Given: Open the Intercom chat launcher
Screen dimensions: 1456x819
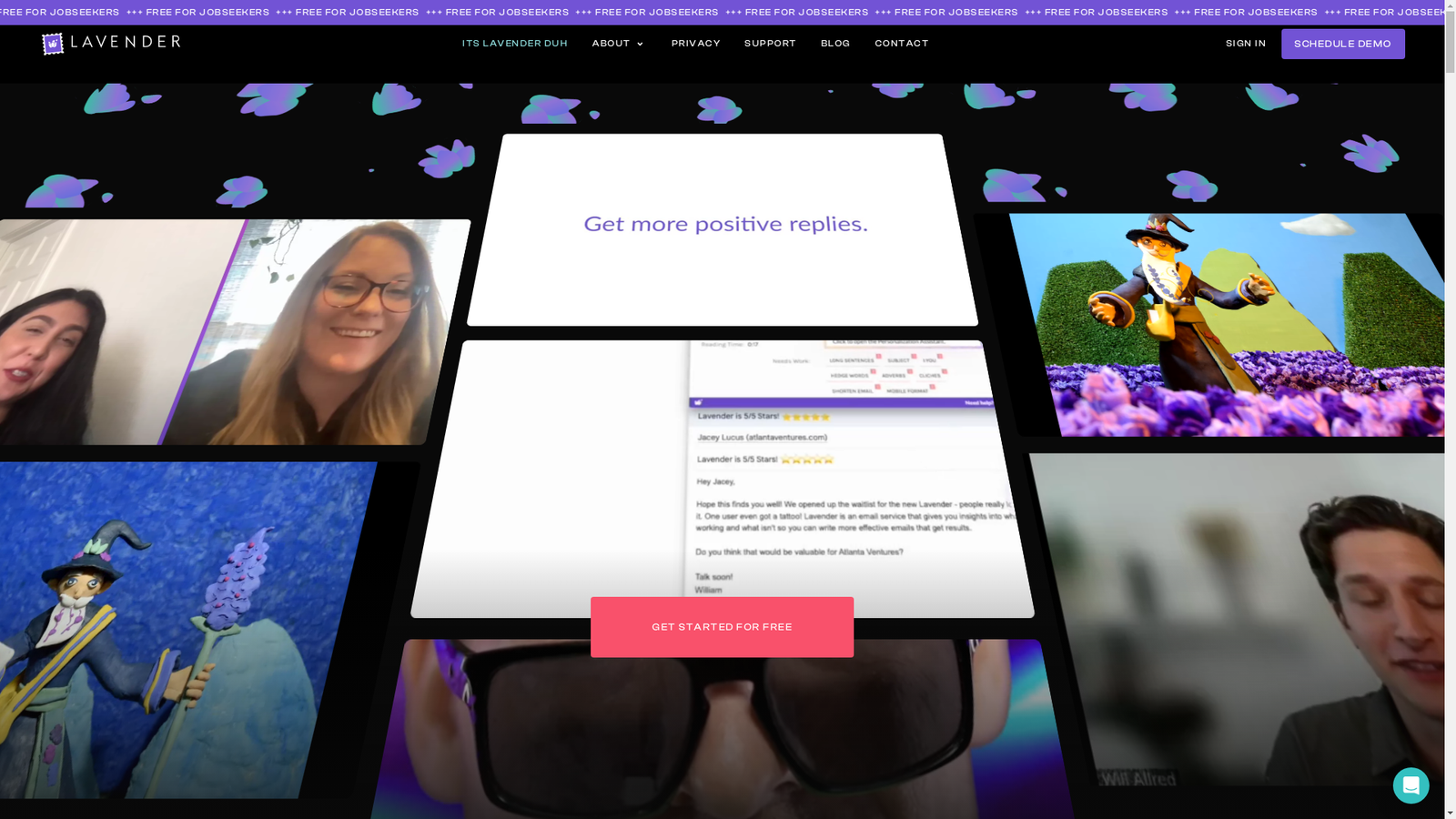Looking at the screenshot, I should 1410,785.
